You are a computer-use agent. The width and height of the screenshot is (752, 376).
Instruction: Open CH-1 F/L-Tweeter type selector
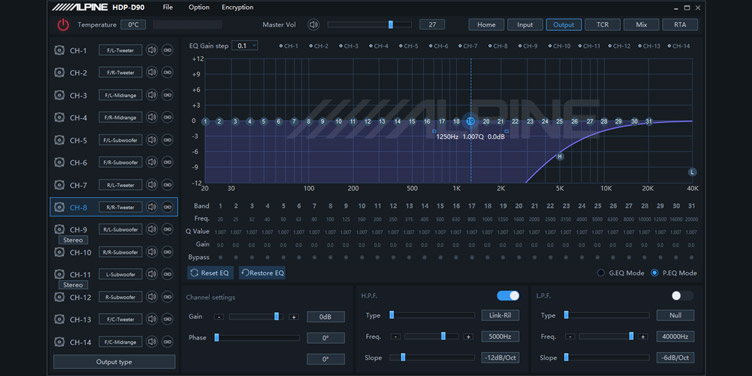(x=120, y=50)
